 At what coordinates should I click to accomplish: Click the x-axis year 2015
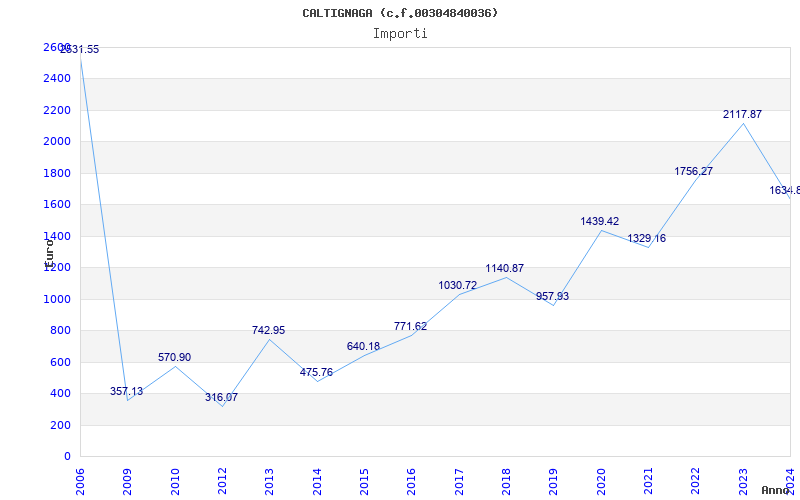tap(364, 482)
